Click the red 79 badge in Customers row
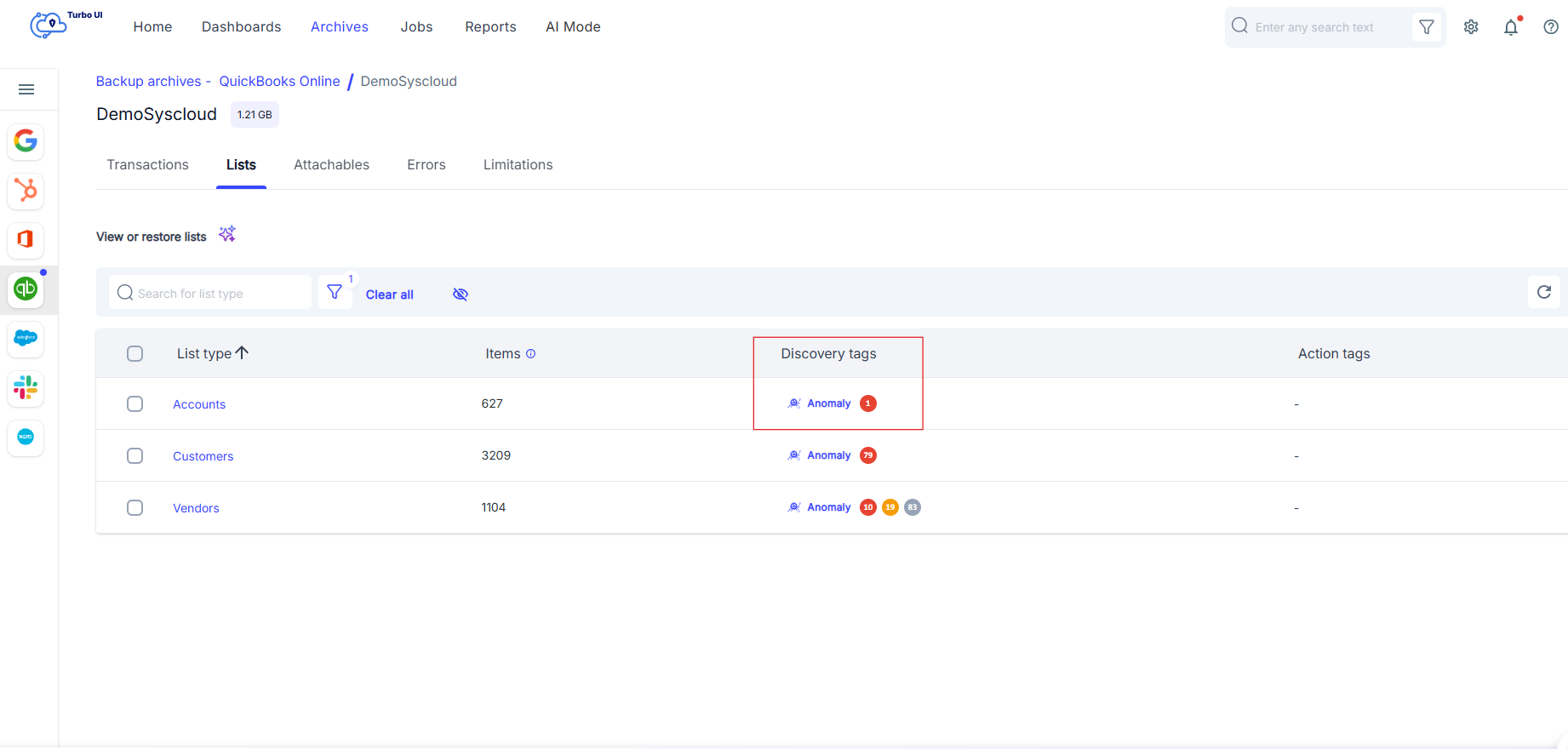 tap(868, 455)
